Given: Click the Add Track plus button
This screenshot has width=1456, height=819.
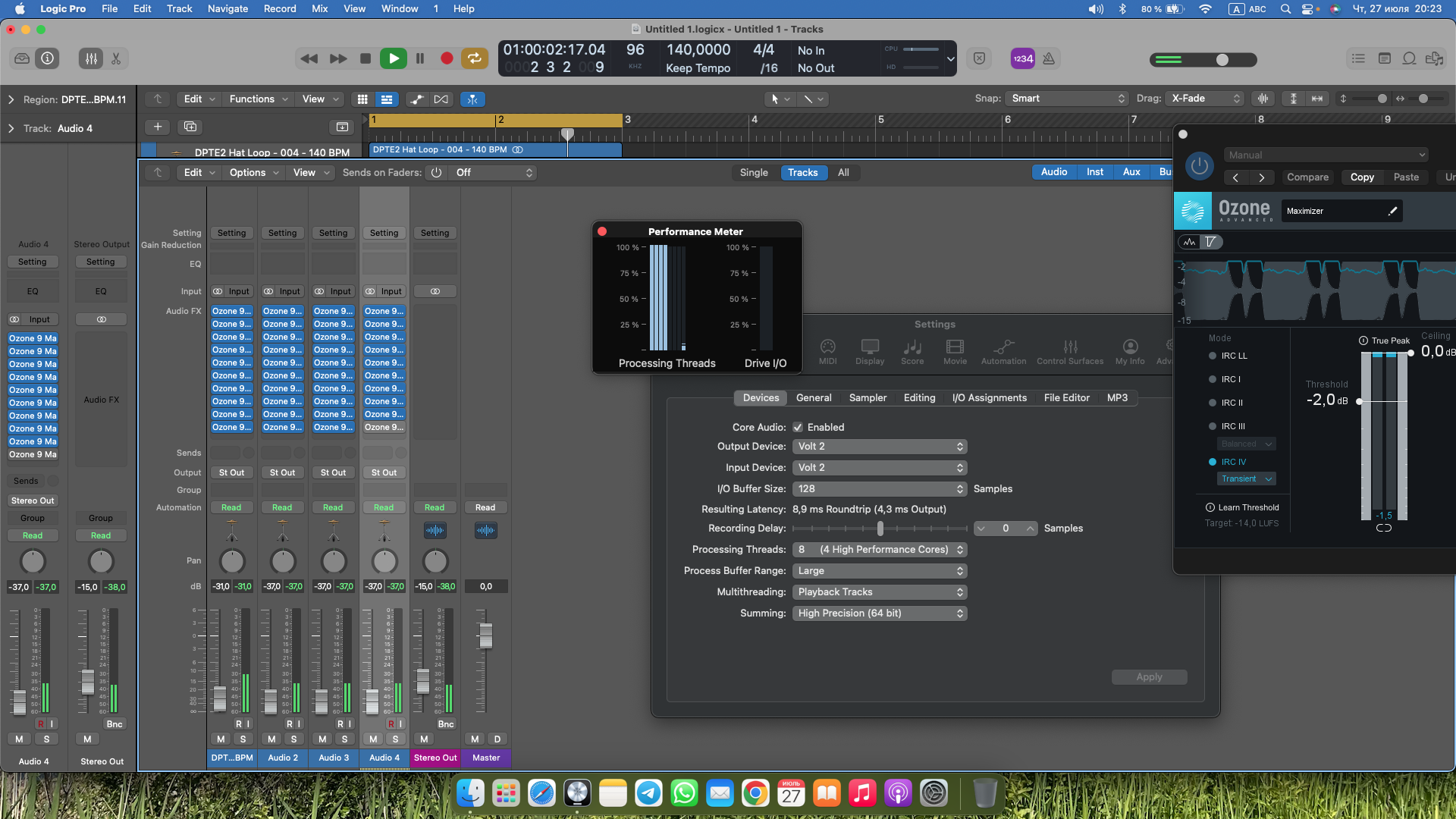Looking at the screenshot, I should click(158, 127).
